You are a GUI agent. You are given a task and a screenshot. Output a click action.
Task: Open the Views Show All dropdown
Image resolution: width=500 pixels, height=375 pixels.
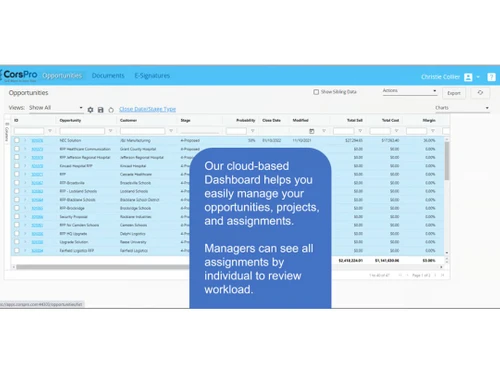tap(56, 108)
